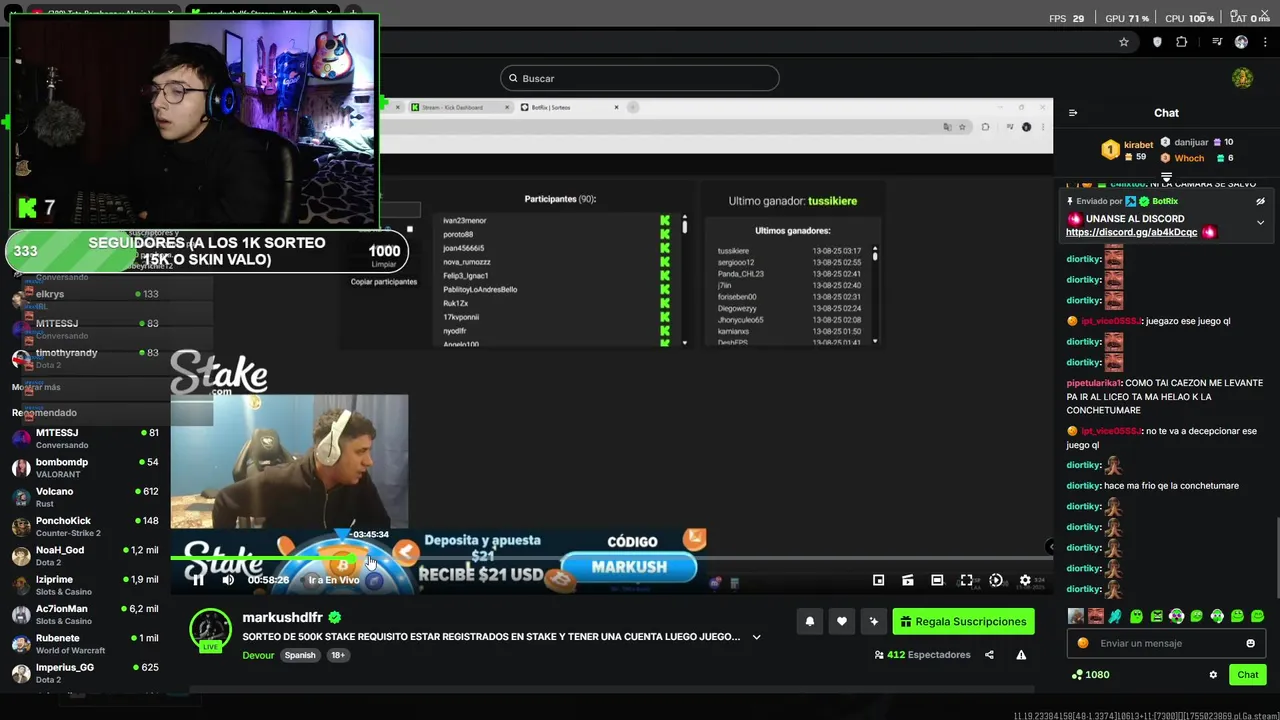Open mini player icon in video controls
Image resolution: width=1280 pixels, height=720 pixels.
[x=878, y=580]
